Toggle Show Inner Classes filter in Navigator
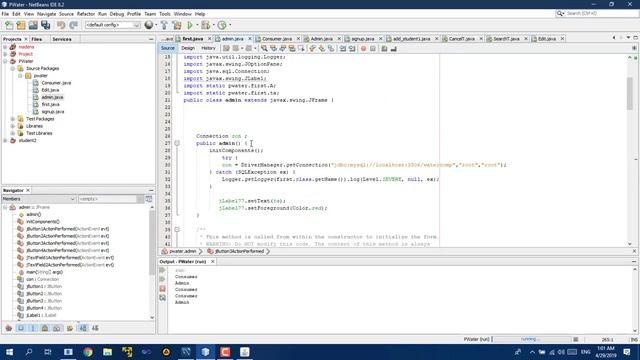Image resolution: width=640 pixels, height=360 pixels. tap(57, 328)
